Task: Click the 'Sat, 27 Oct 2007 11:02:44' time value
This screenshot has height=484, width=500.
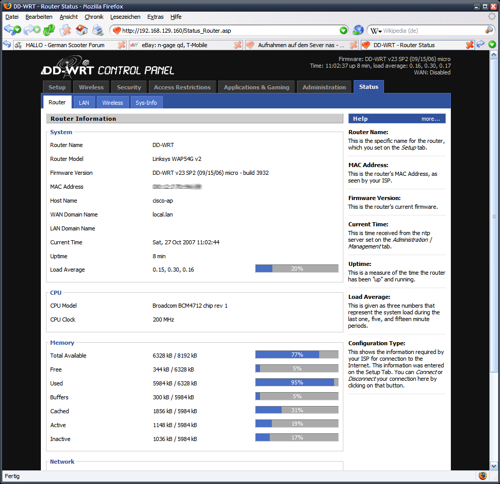Action: click(x=186, y=242)
